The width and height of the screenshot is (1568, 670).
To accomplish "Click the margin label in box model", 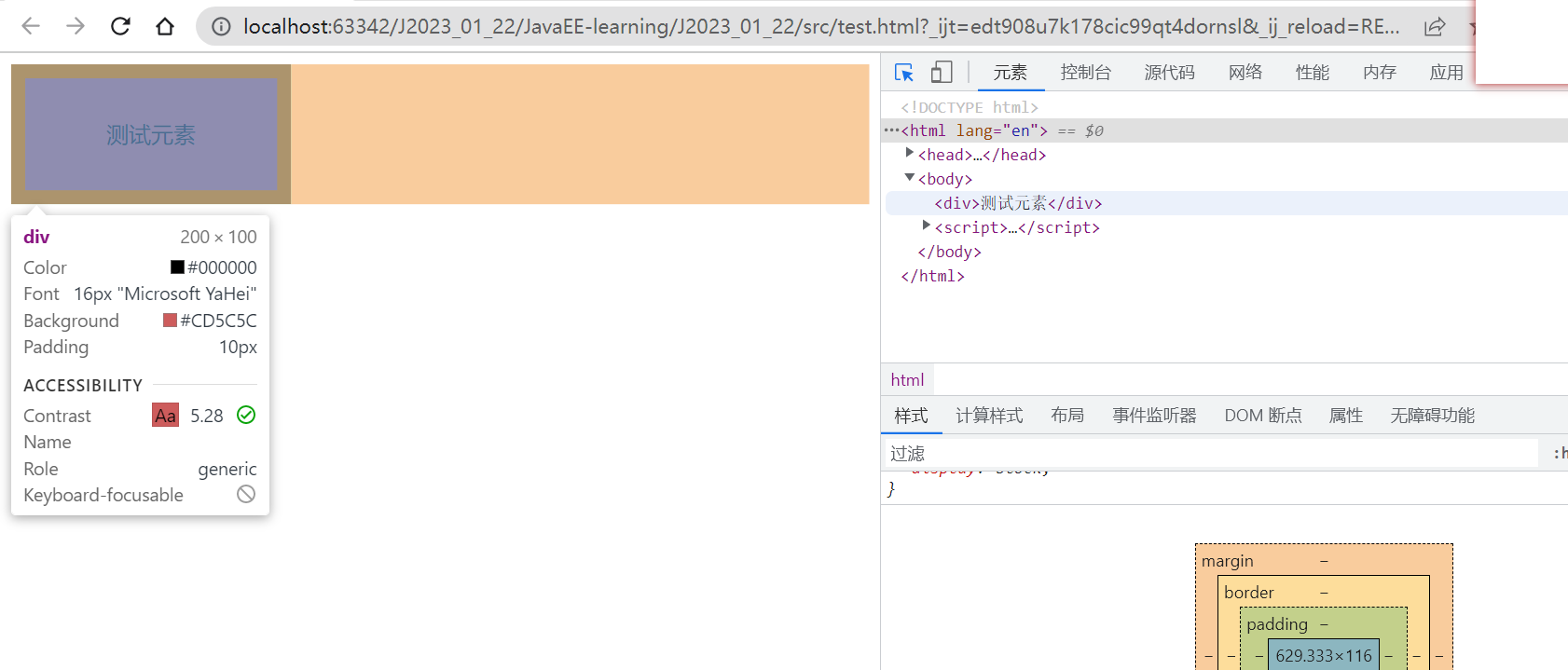I will 1227,561.
